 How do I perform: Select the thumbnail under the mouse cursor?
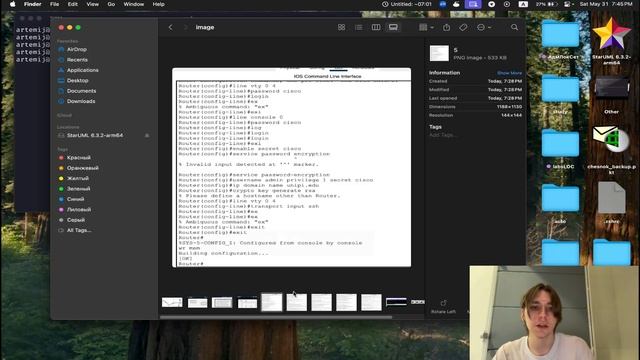pyautogui.click(x=297, y=302)
